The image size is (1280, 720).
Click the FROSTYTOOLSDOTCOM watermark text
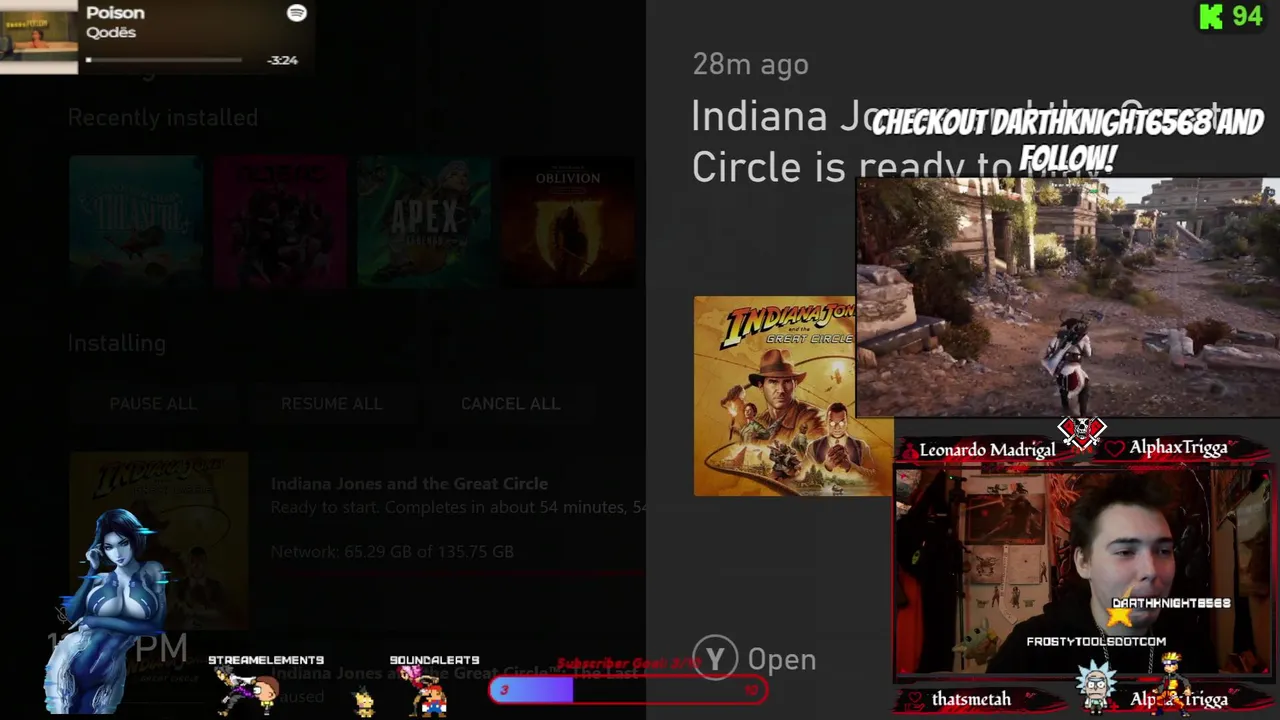(x=1096, y=642)
